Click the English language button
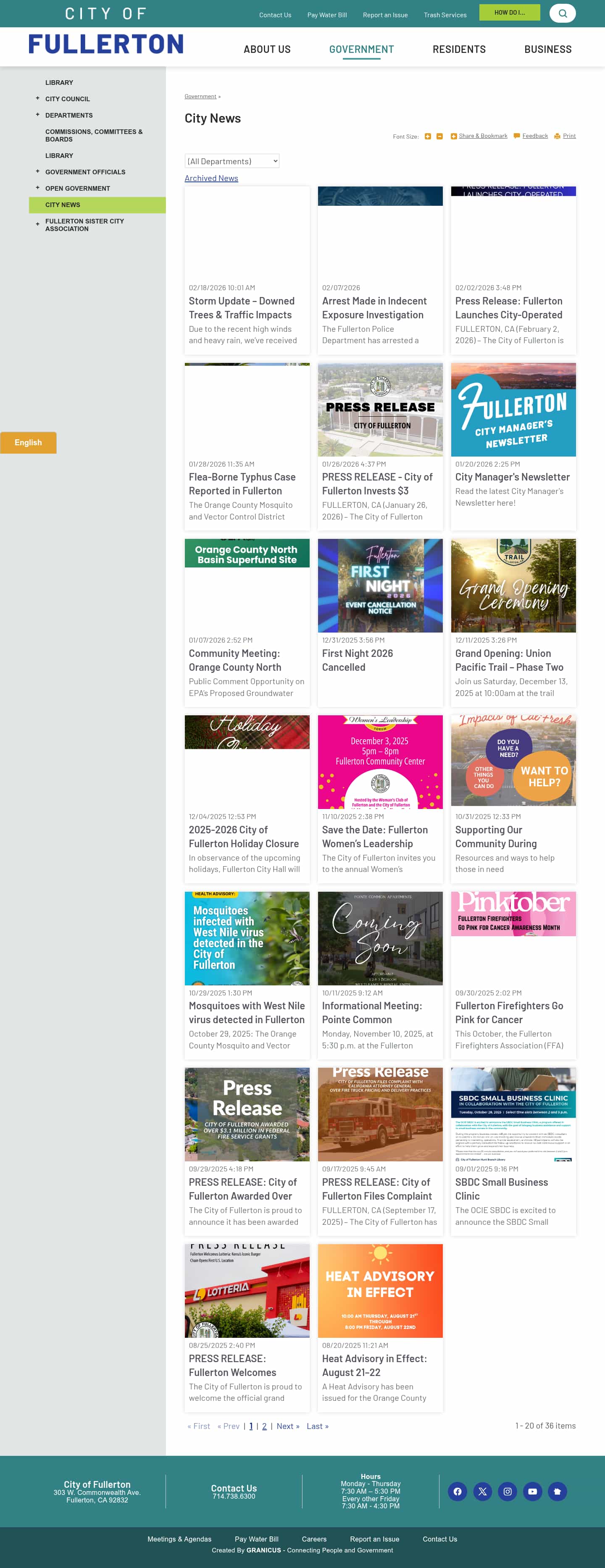The width and height of the screenshot is (605, 1568). (28, 443)
